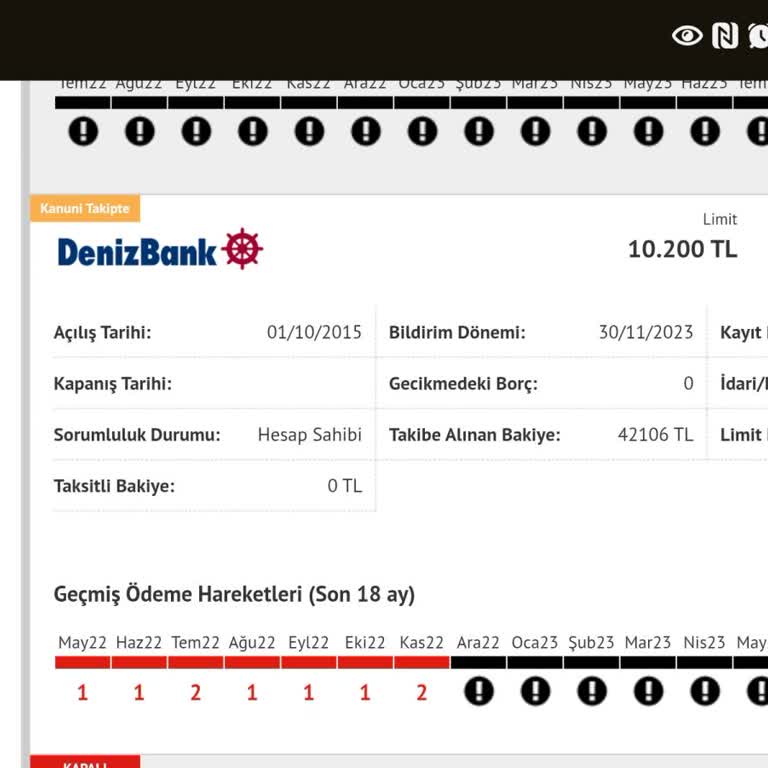Viewport: 768px width, 768px height.
Task: Click the Kapanış Tarihi label
Action: pyautogui.click(x=113, y=384)
